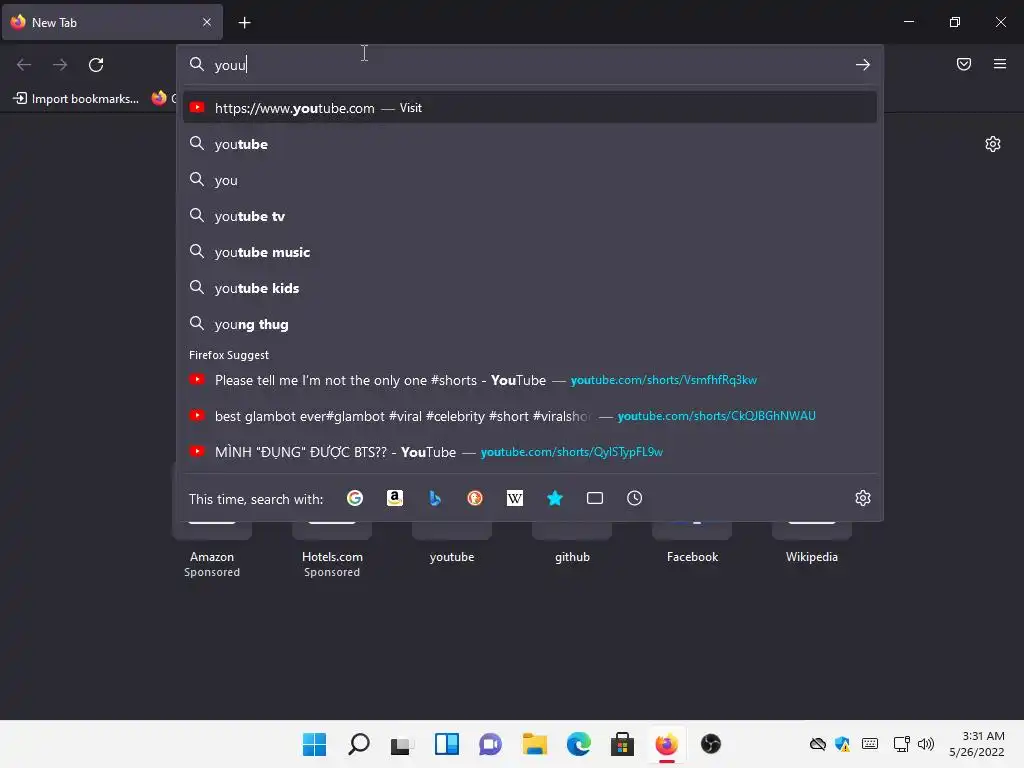Image resolution: width=1024 pixels, height=768 pixels.
Task: Search this time with Bing icon
Action: click(434, 498)
